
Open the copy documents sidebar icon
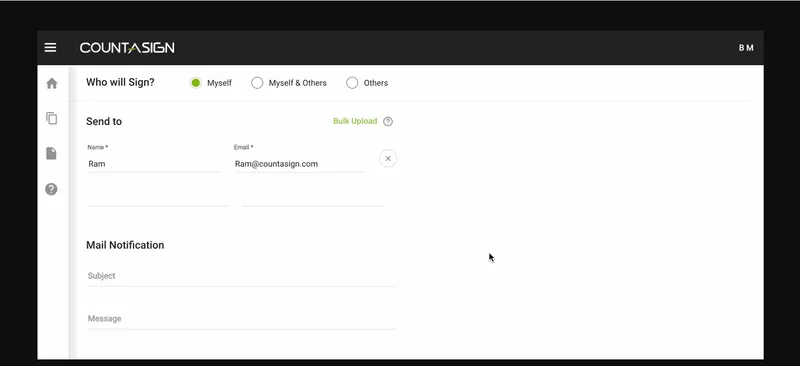click(x=52, y=118)
